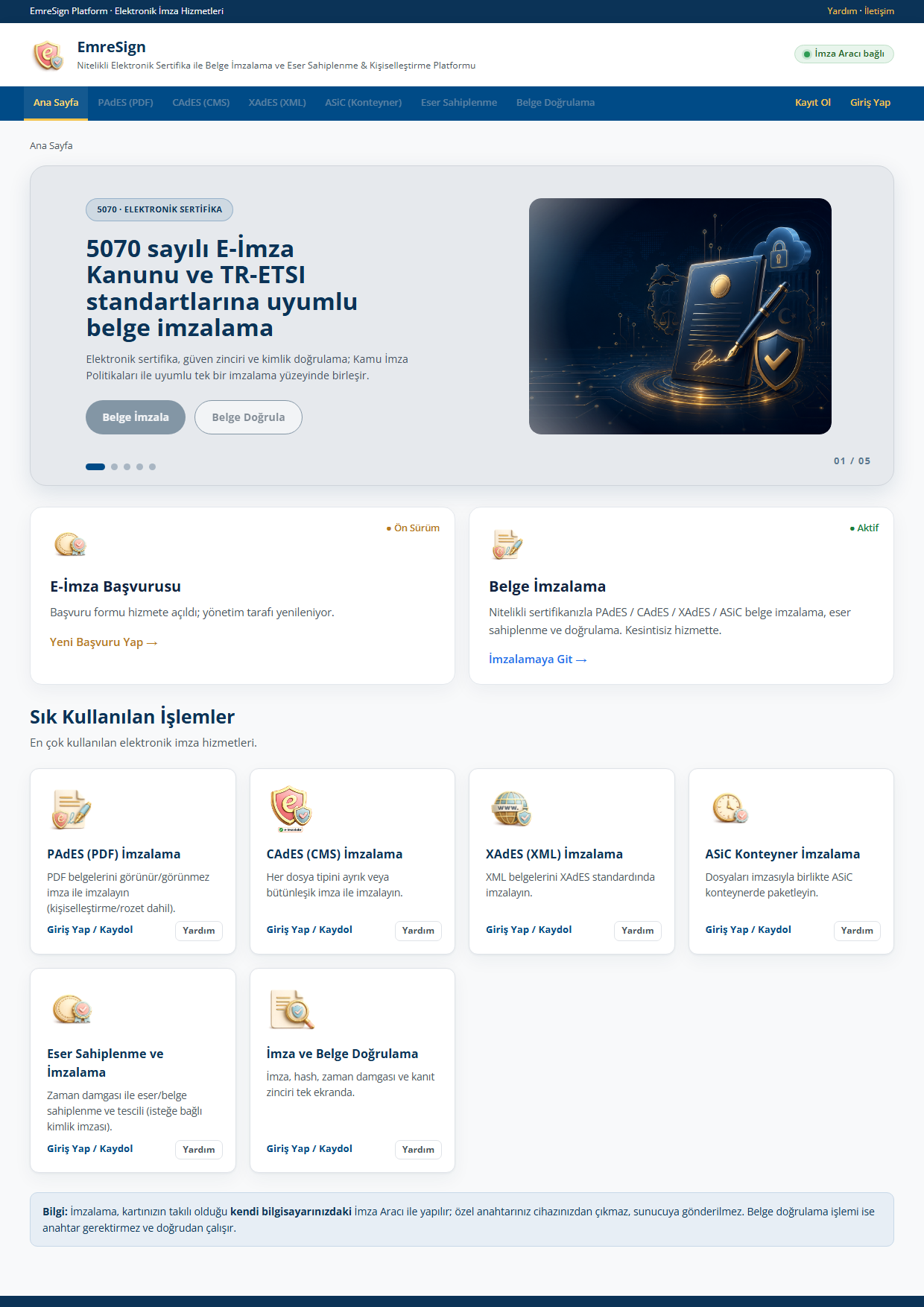Follow the İmzalamaya Git link

(538, 659)
